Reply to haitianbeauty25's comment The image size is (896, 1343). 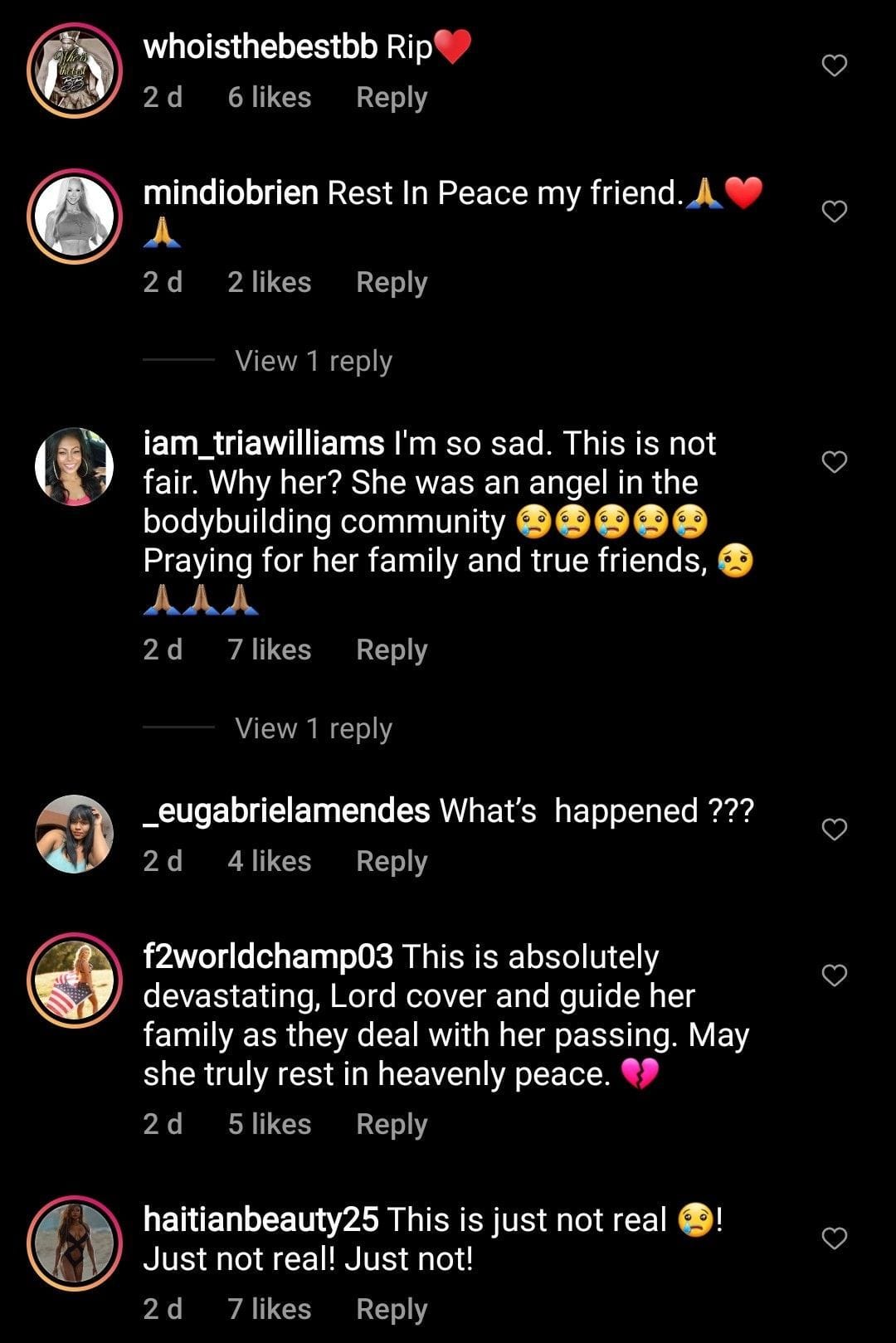[x=391, y=1308]
